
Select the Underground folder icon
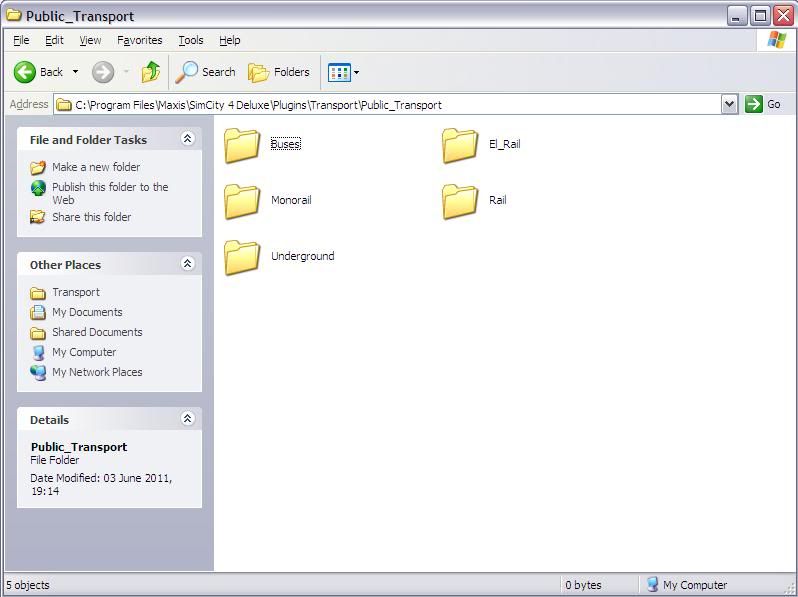point(242,258)
